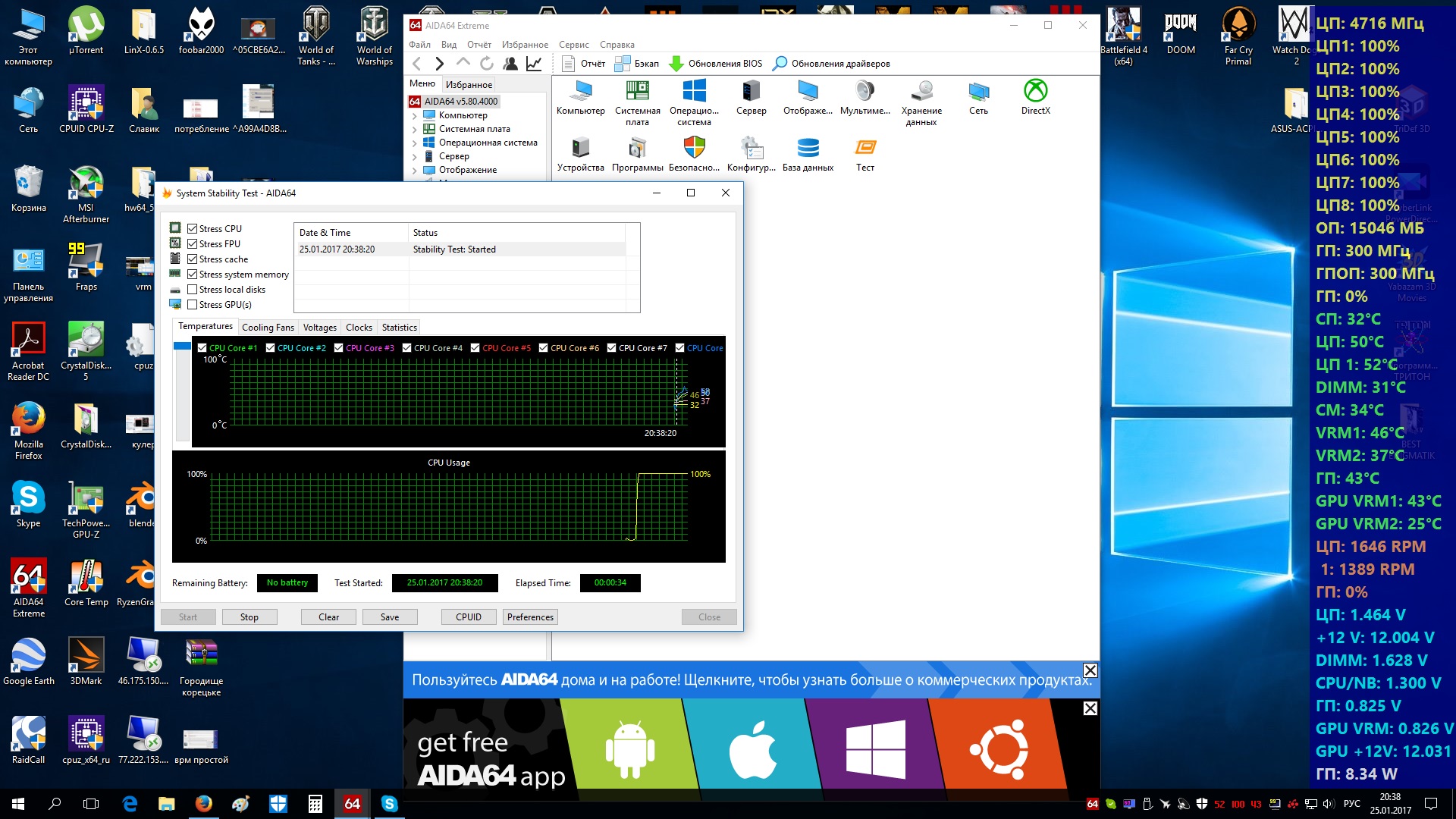Expand the Системная плата tree node
This screenshot has height=819, width=1456.
point(415,130)
